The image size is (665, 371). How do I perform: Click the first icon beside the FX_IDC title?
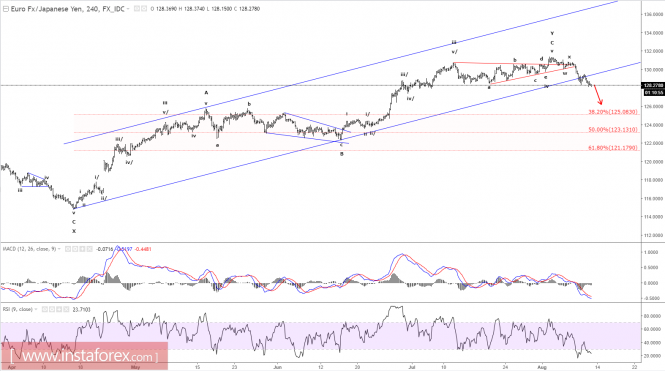point(137,8)
